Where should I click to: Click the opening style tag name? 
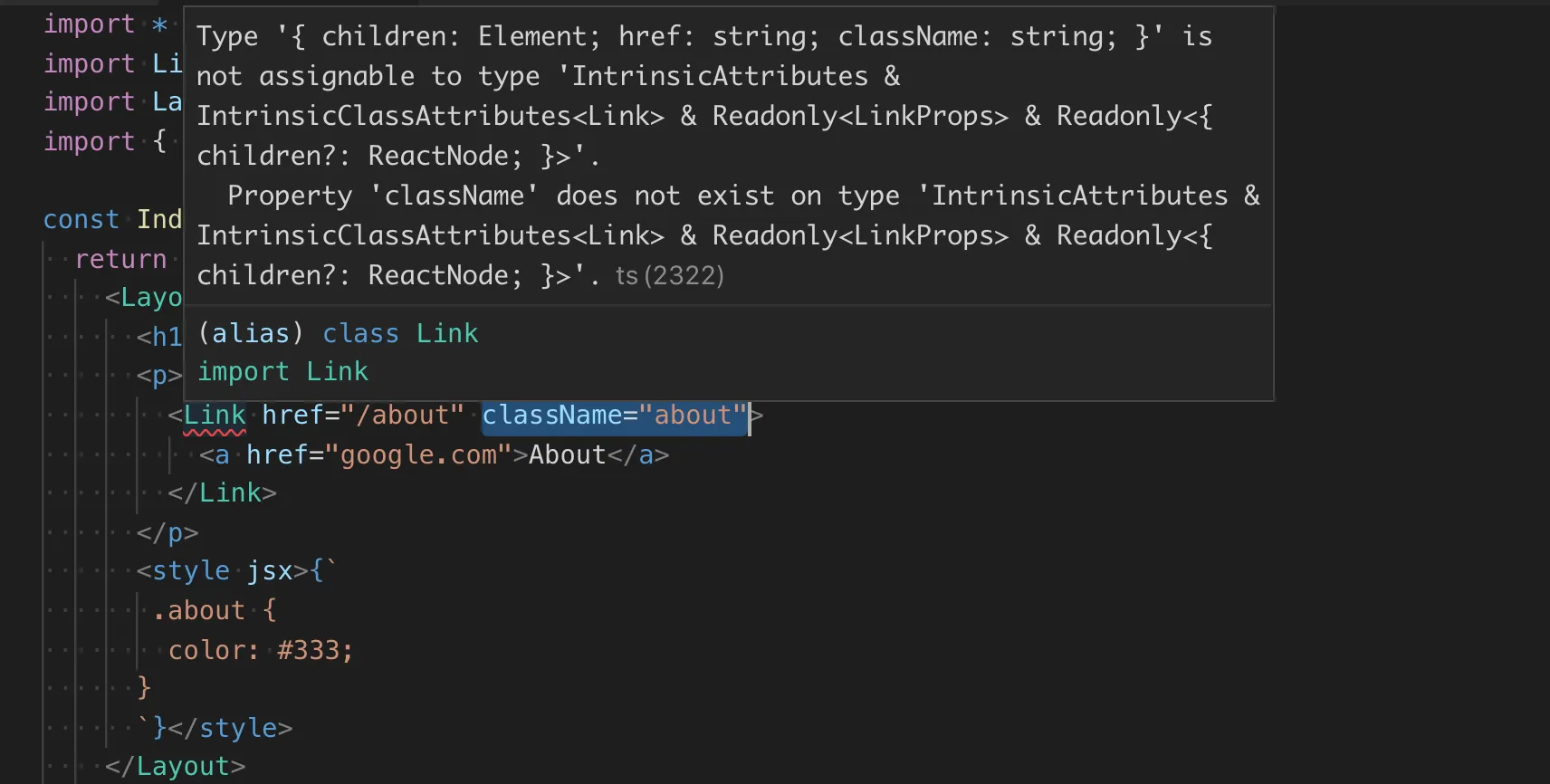coord(191,571)
